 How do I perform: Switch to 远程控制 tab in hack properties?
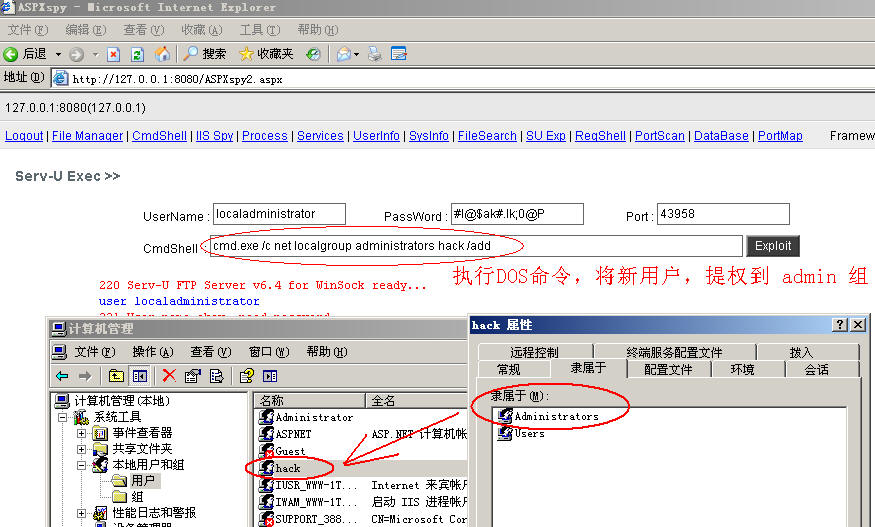pyautogui.click(x=535, y=352)
